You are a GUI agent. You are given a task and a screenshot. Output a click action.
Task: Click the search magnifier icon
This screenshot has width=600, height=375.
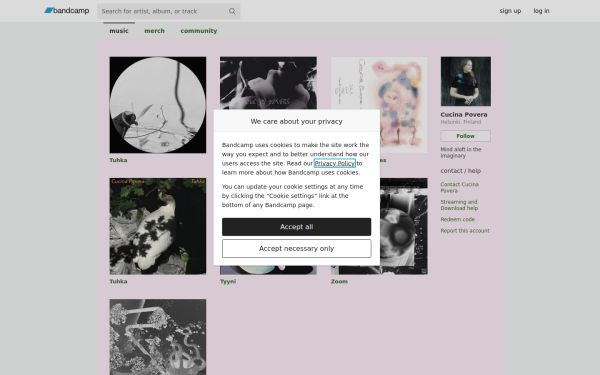232,11
